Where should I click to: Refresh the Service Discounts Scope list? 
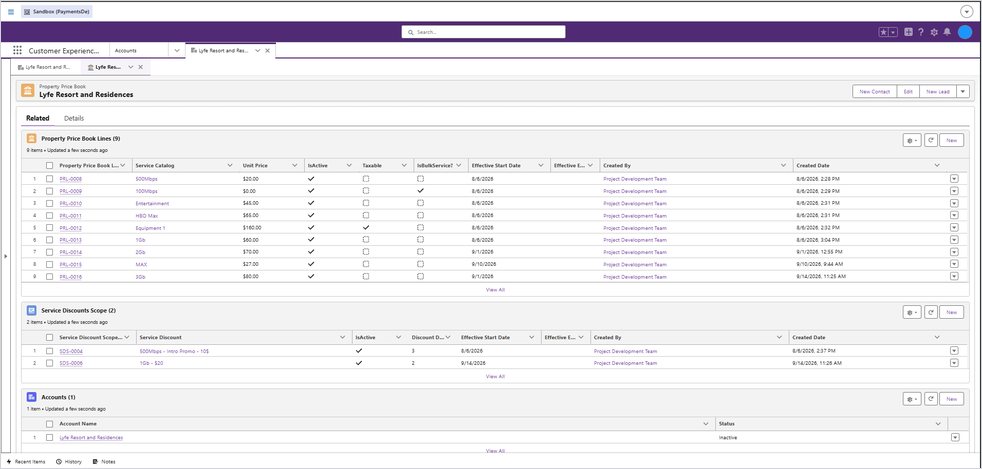pyautogui.click(x=931, y=312)
